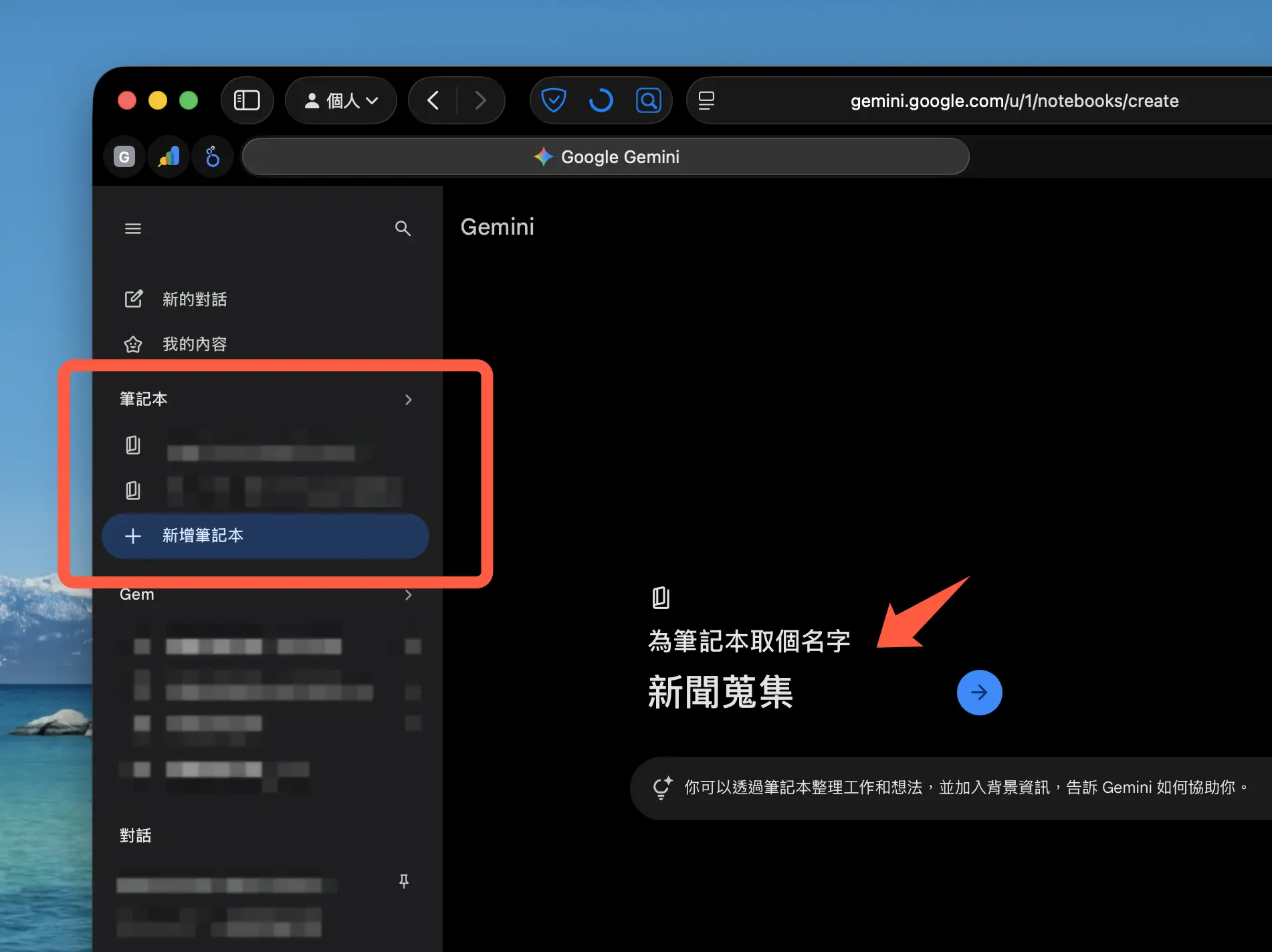Image resolution: width=1272 pixels, height=952 pixels.
Task: Go back with the left arrow button
Action: pos(433,100)
